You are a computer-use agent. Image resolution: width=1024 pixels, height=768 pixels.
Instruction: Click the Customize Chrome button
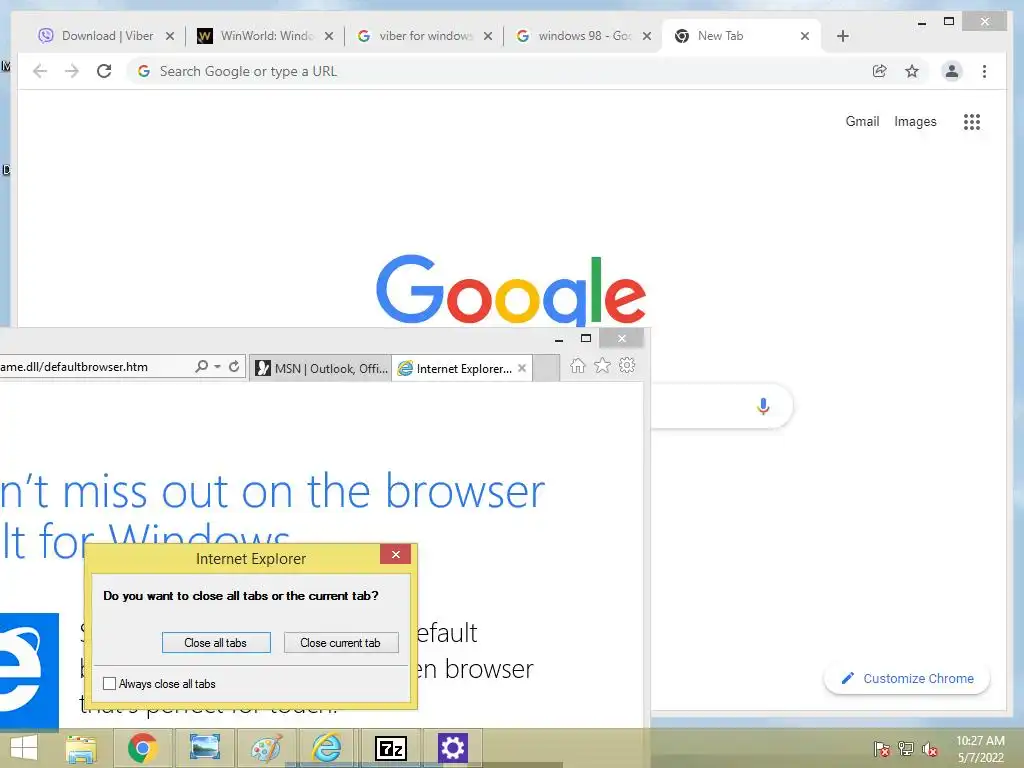point(907,679)
